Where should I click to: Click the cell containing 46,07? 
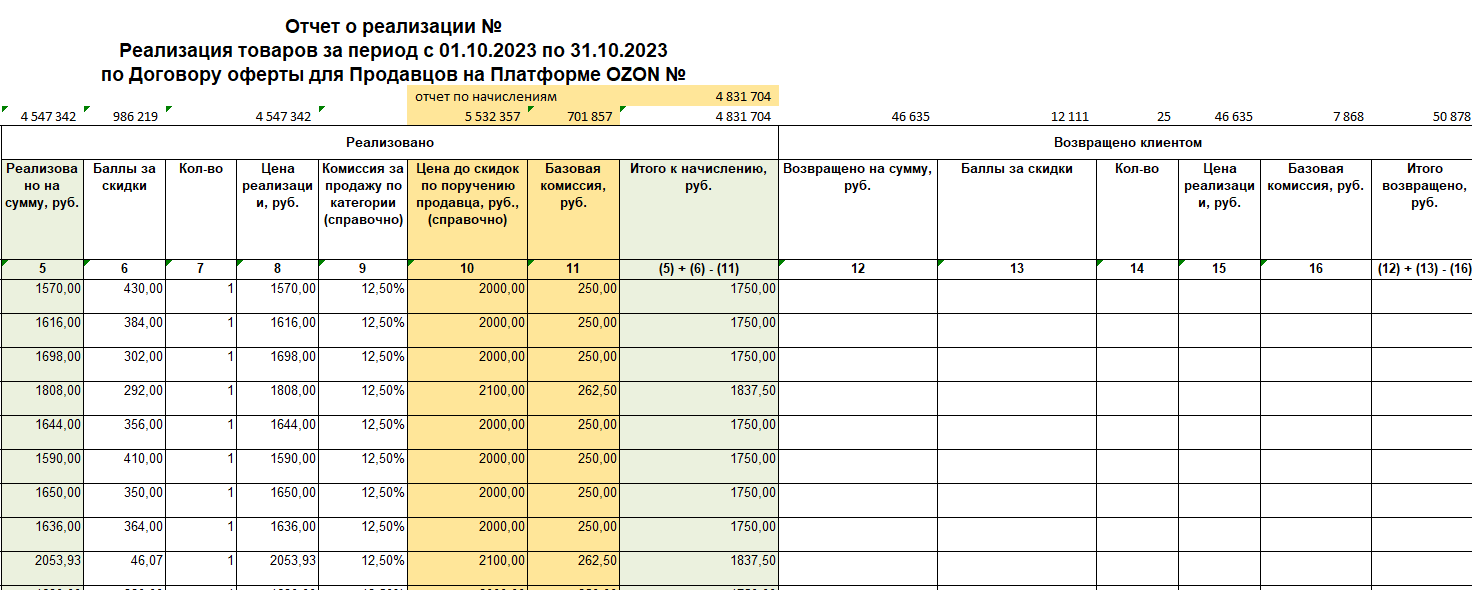pyautogui.click(x=124, y=560)
